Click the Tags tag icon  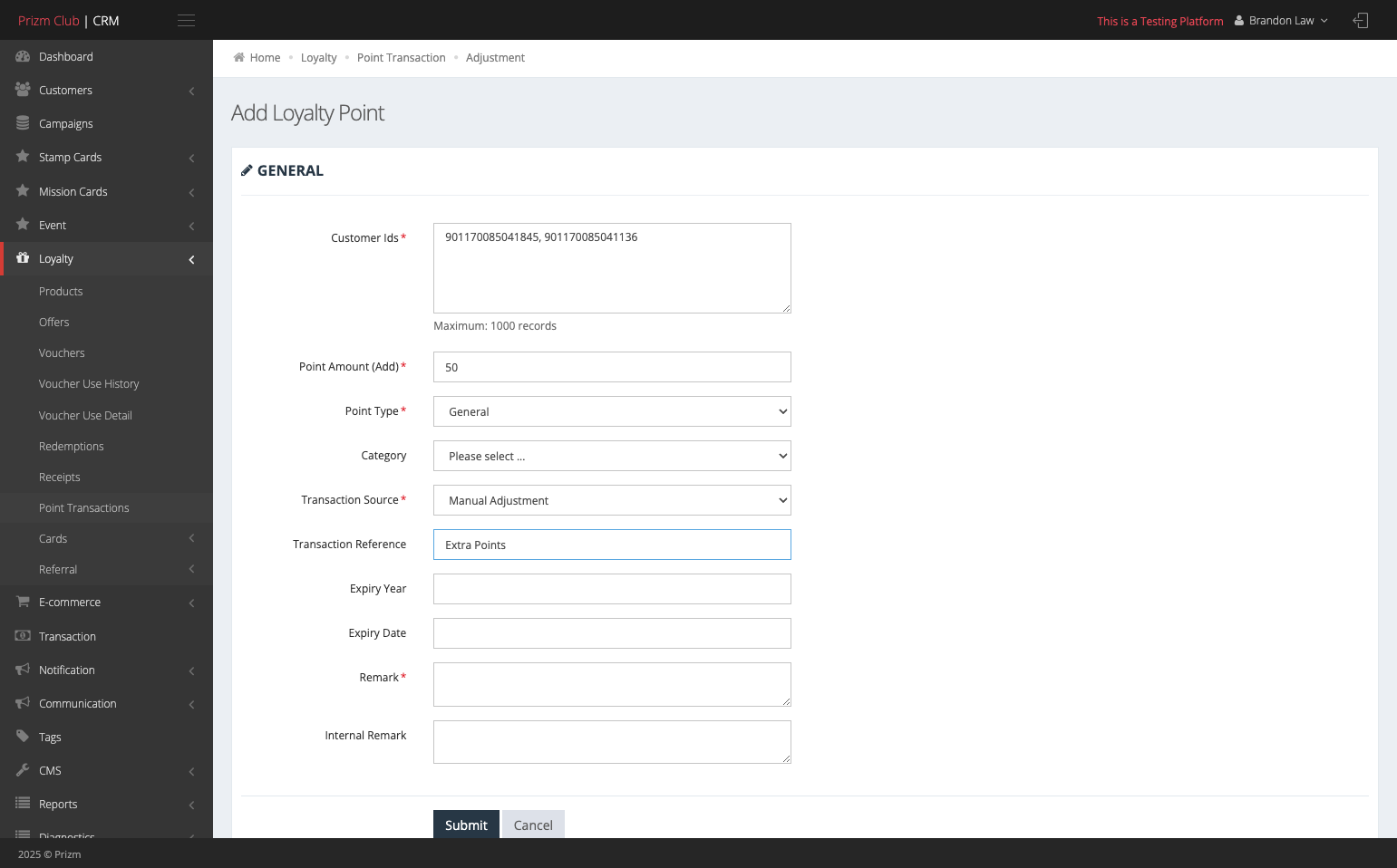(x=23, y=737)
